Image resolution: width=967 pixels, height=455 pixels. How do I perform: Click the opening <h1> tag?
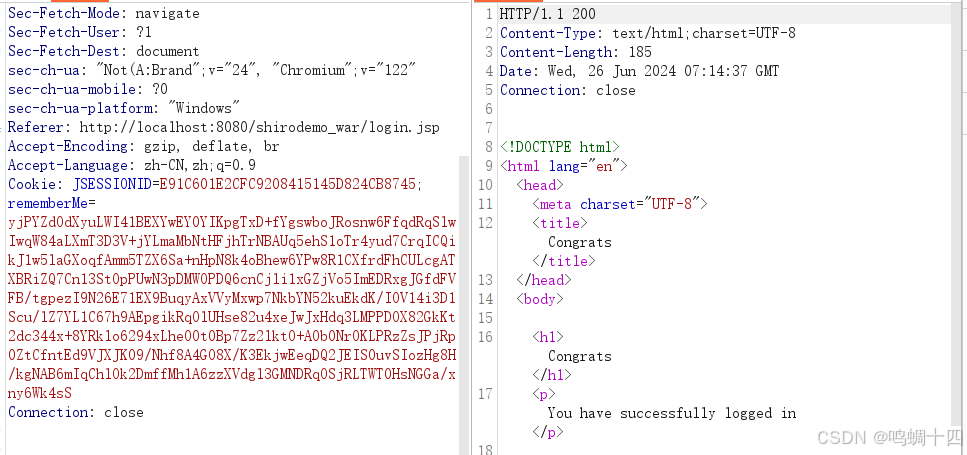[x=548, y=337]
